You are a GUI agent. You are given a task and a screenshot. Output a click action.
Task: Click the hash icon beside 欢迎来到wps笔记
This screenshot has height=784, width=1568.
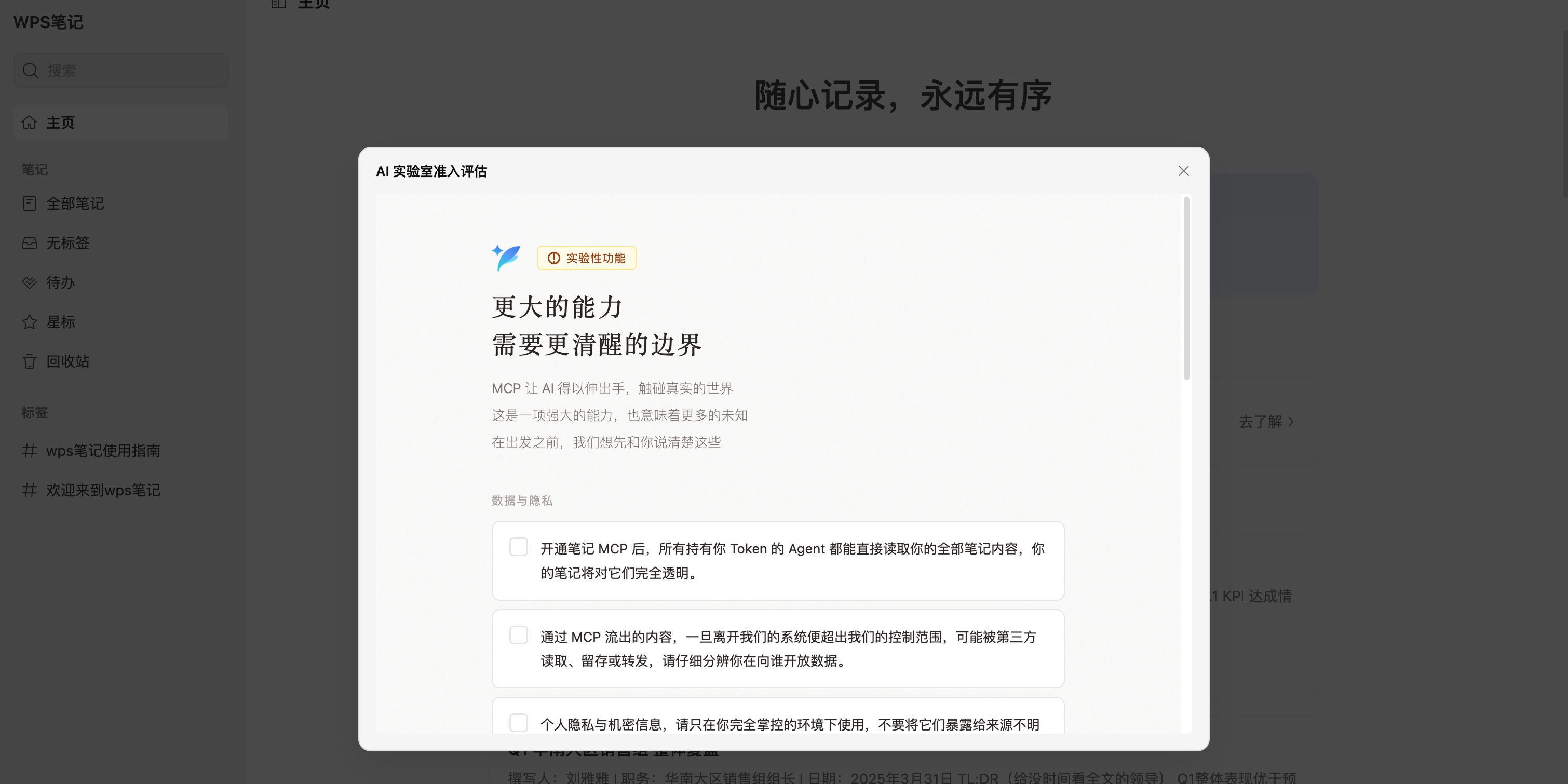[29, 490]
